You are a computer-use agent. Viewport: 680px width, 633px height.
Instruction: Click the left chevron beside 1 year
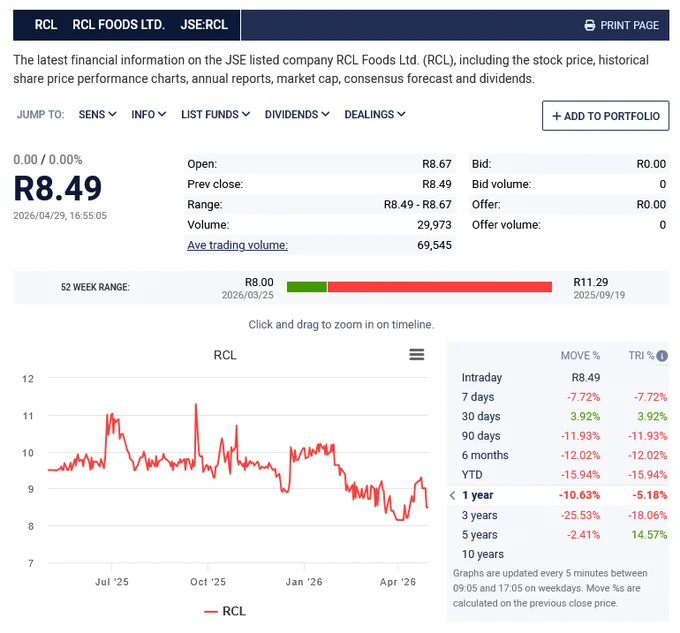[452, 495]
